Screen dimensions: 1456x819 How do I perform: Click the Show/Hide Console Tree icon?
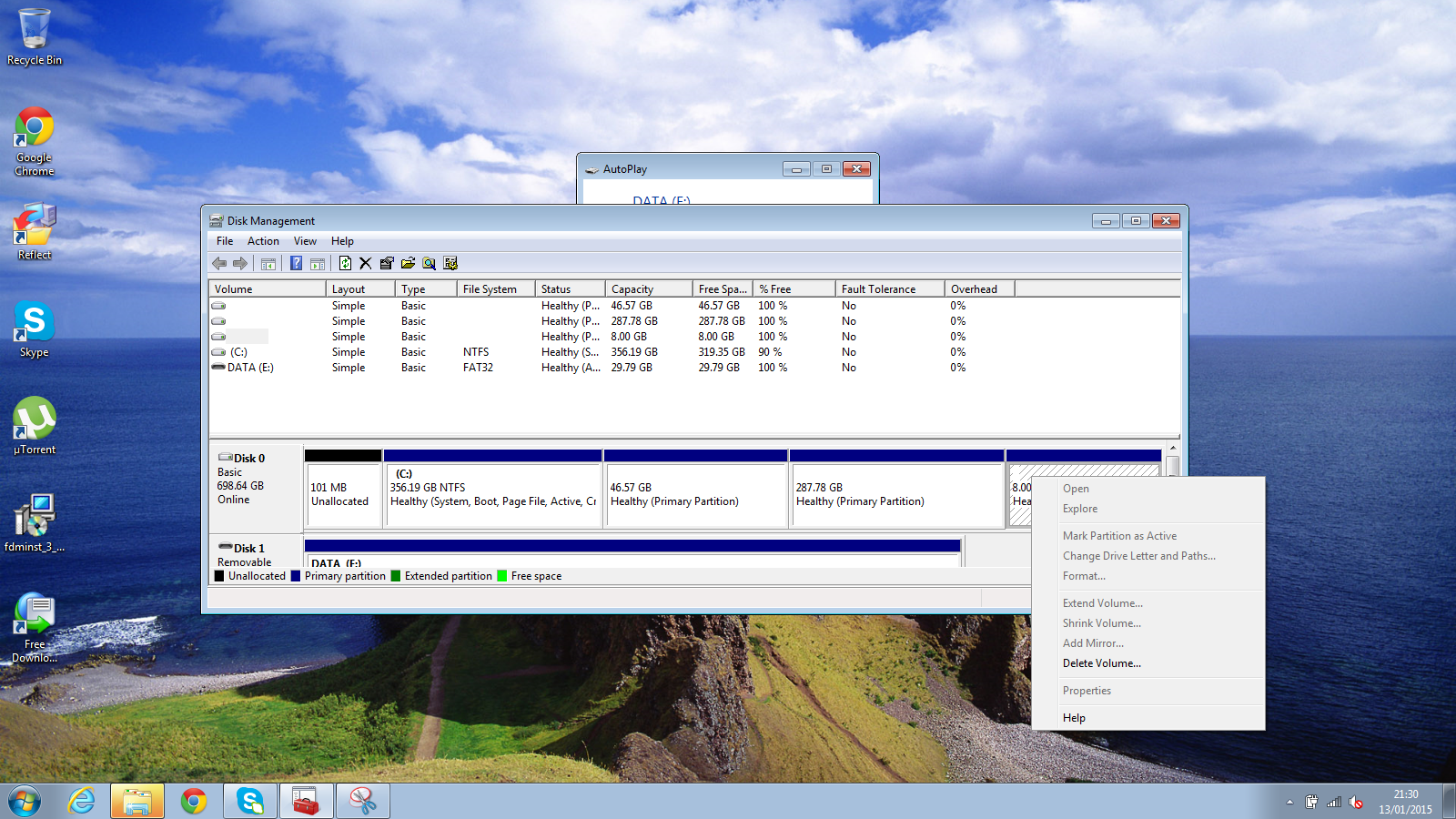268,263
